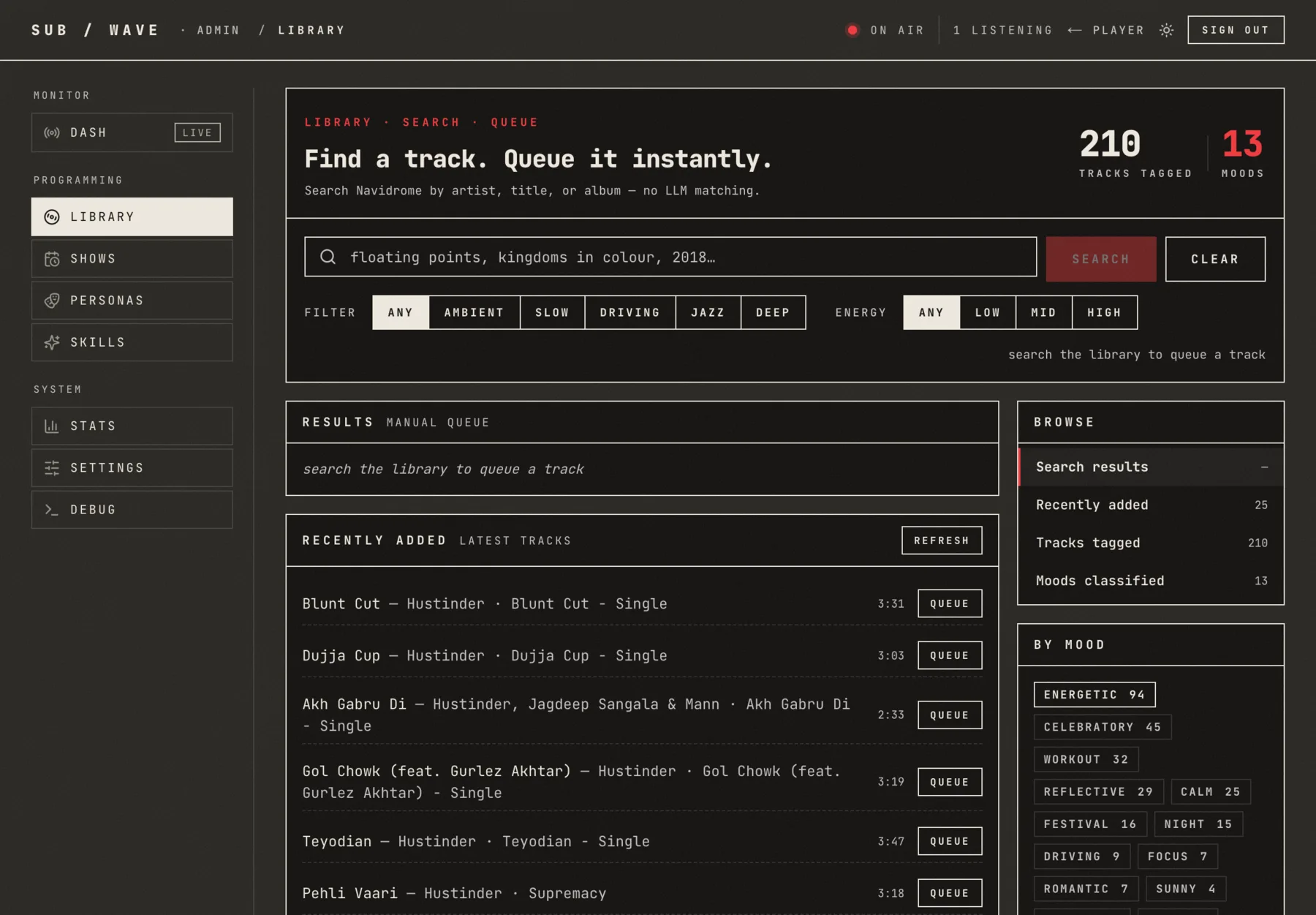The image size is (1316, 915).
Task: Filter by CELEBRATORY mood tag
Action: click(1103, 727)
